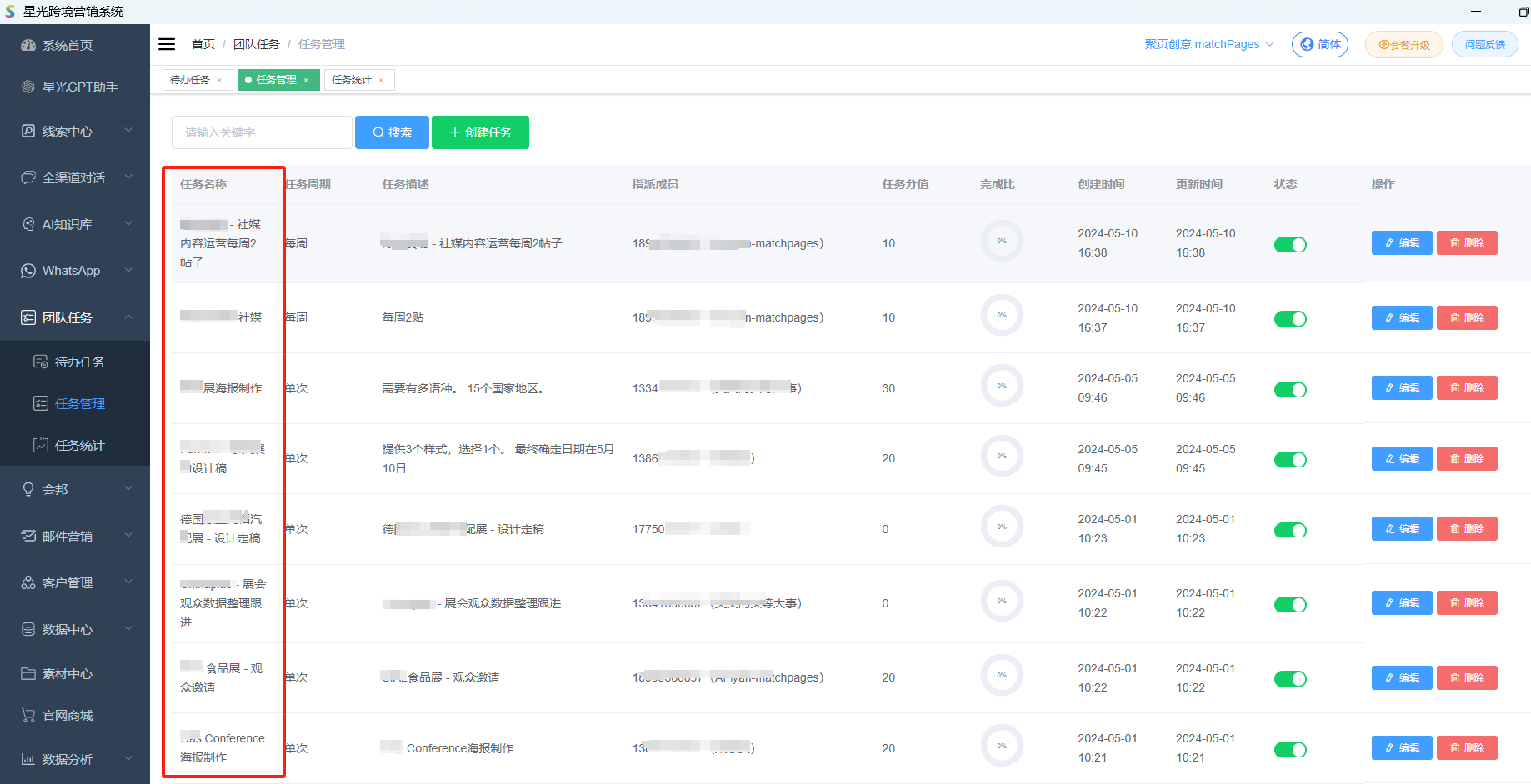Toggle status switch for 设计定稿 task
The width and height of the screenshot is (1531, 784).
tap(1290, 530)
